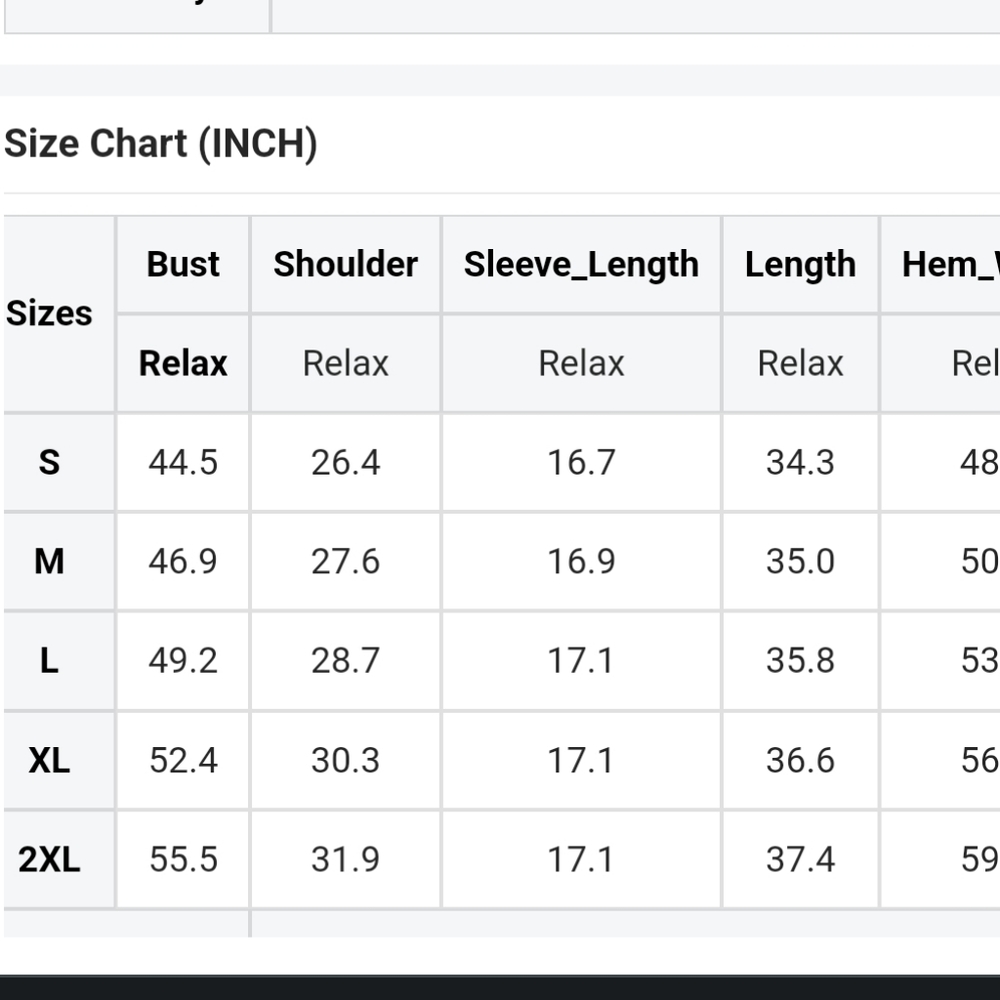Click the L size row label
The image size is (1000, 1000).
[49, 660]
